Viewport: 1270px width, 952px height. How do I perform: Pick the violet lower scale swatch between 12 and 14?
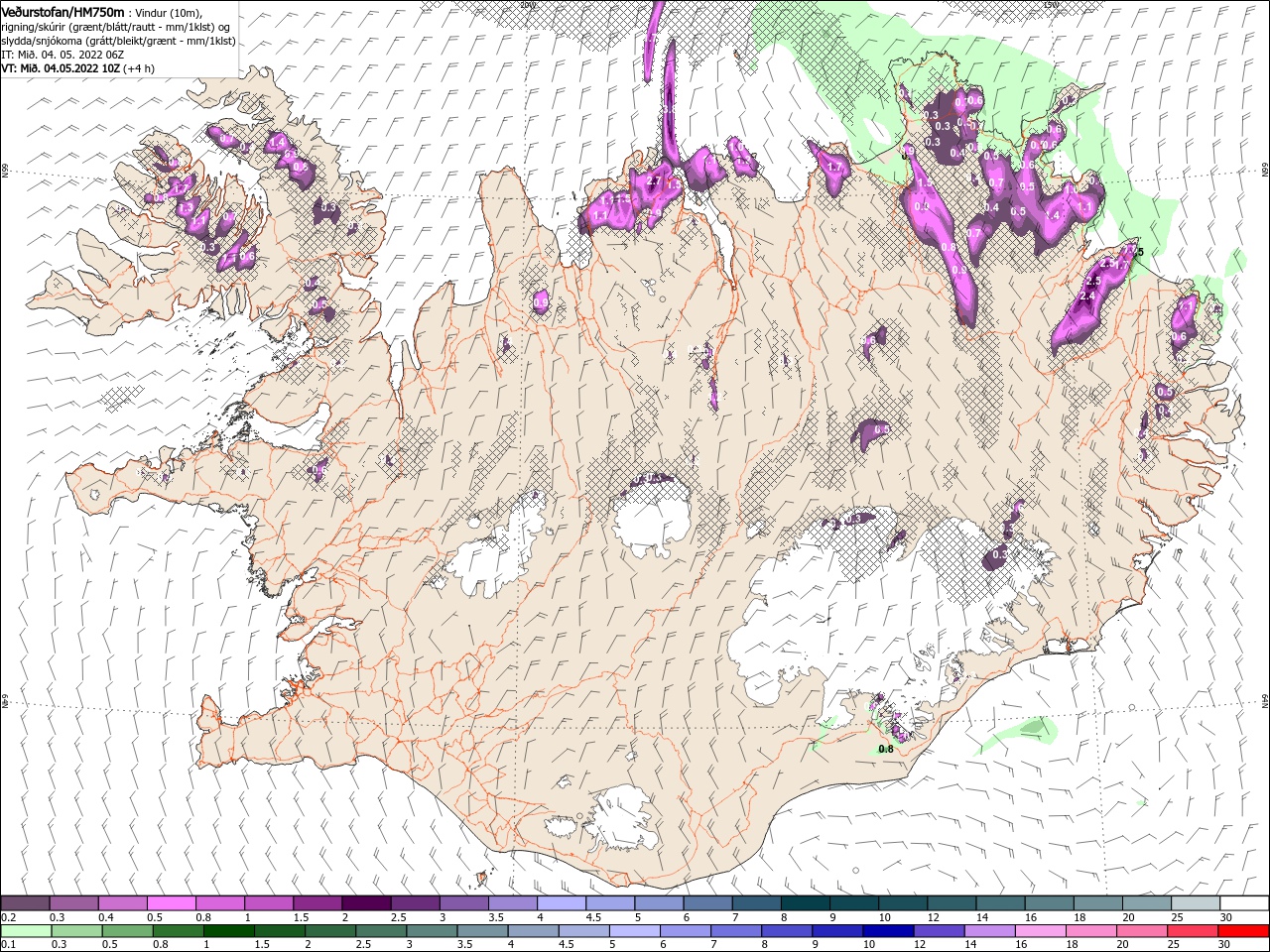(938, 931)
